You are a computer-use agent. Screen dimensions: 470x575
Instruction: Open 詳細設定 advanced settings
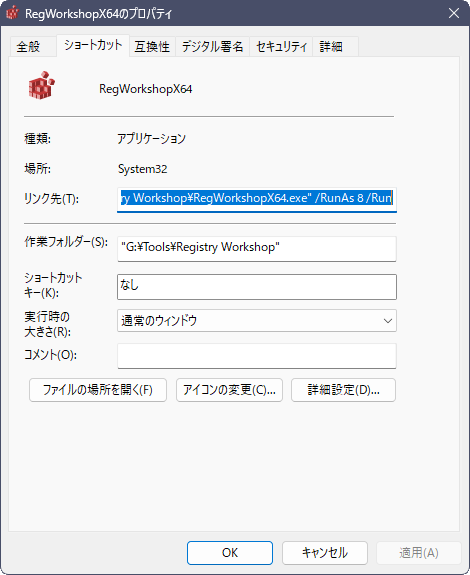343,390
